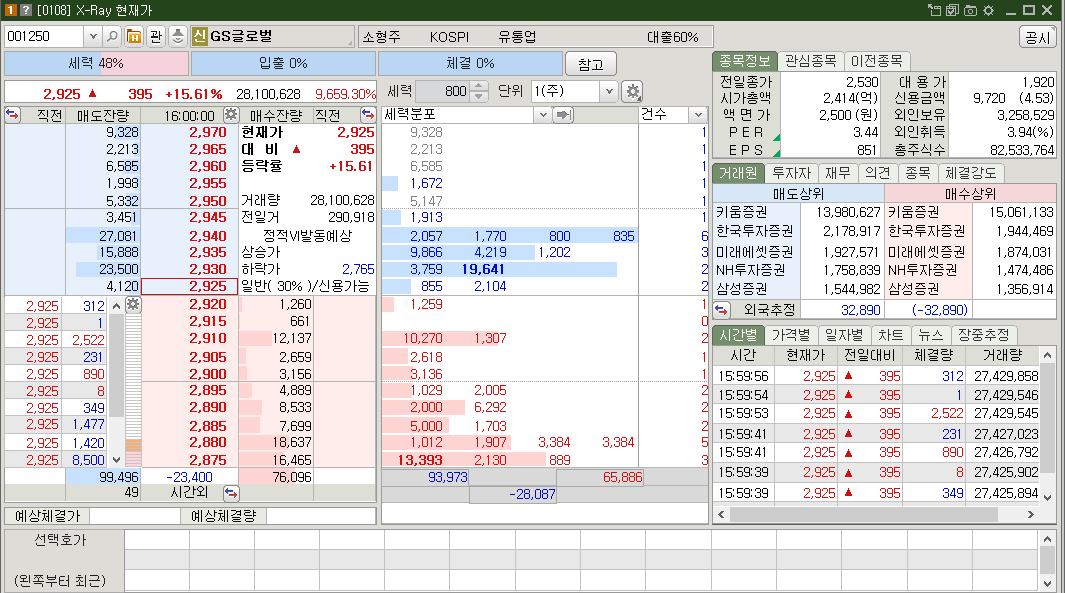Expand the 건수 dropdown
The image size is (1065, 593).
click(698, 115)
